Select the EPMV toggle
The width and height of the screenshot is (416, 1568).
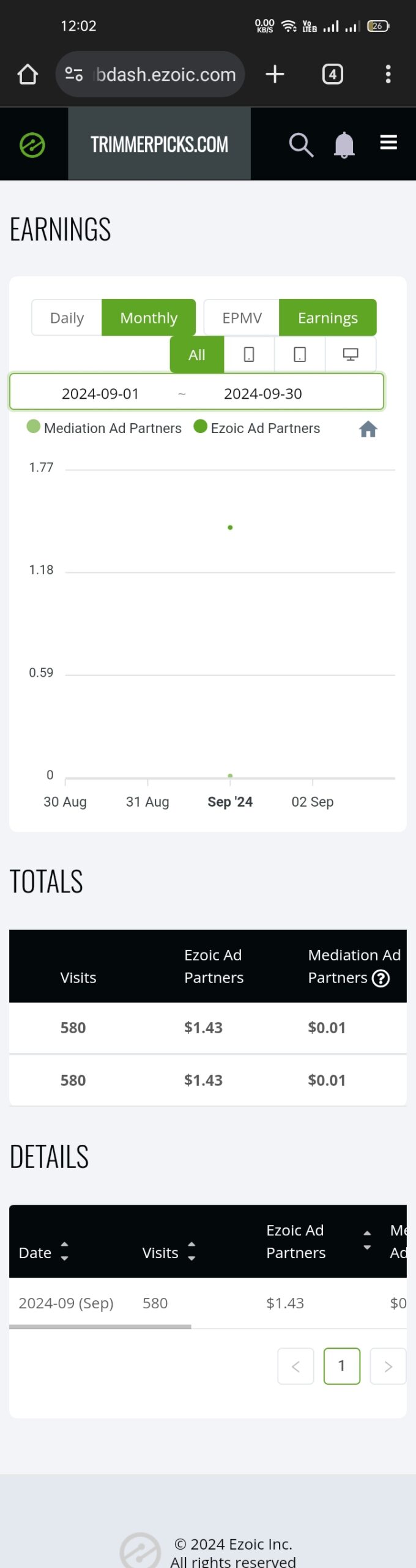(x=242, y=317)
